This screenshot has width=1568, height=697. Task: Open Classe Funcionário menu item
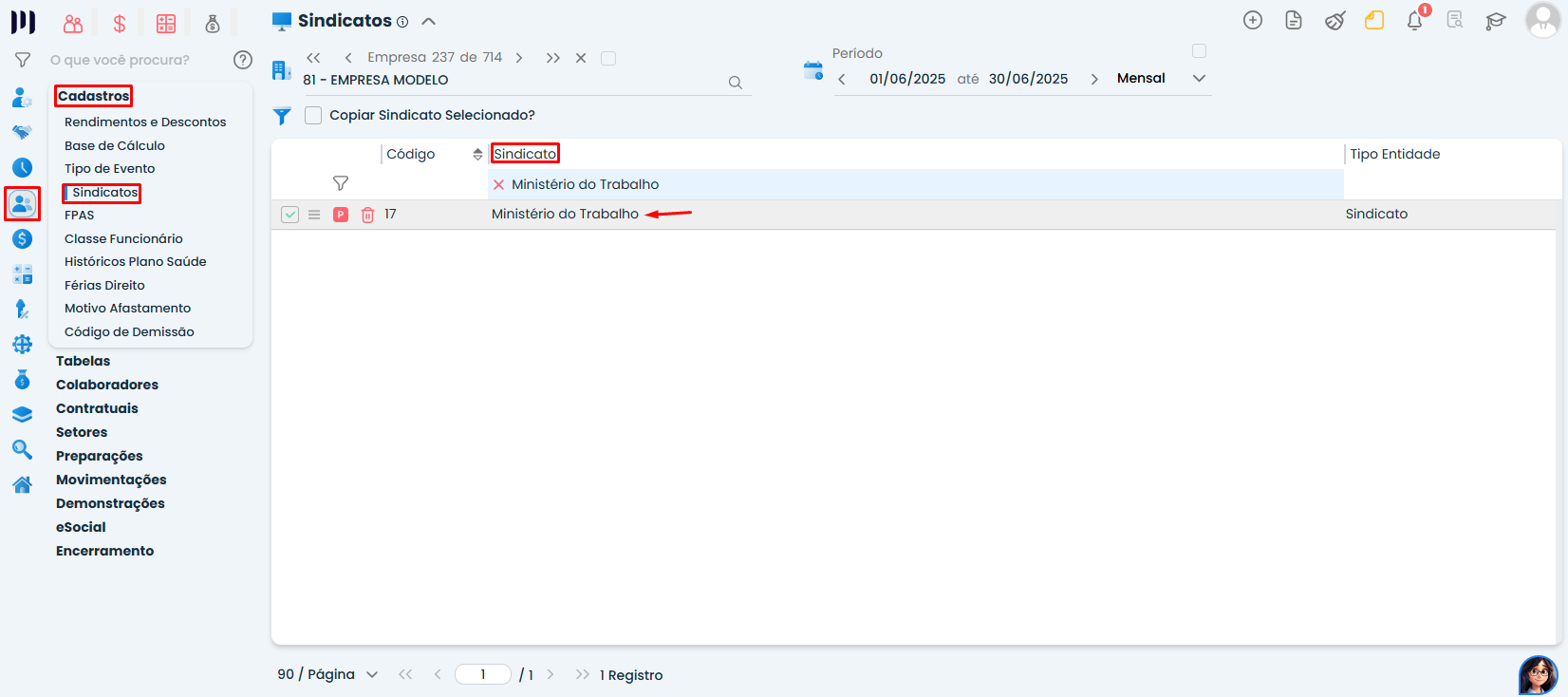tap(123, 238)
